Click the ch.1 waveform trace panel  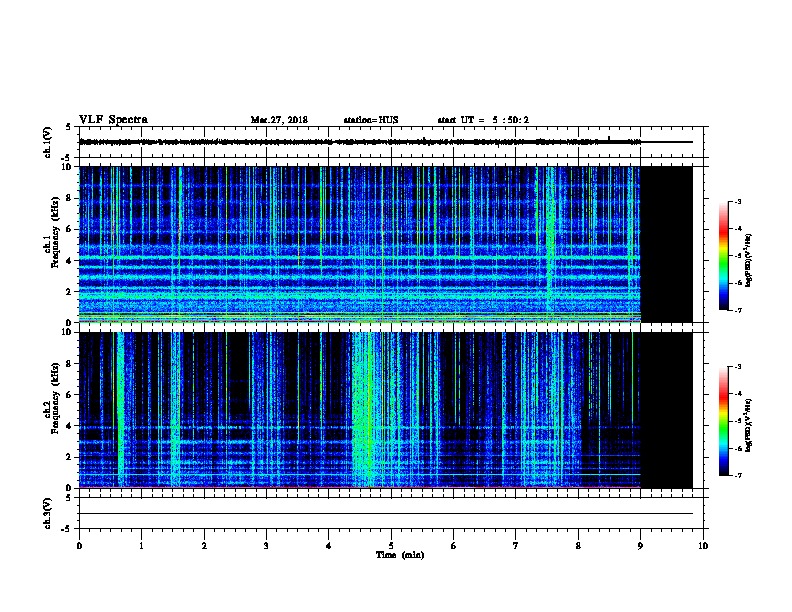coord(391,142)
